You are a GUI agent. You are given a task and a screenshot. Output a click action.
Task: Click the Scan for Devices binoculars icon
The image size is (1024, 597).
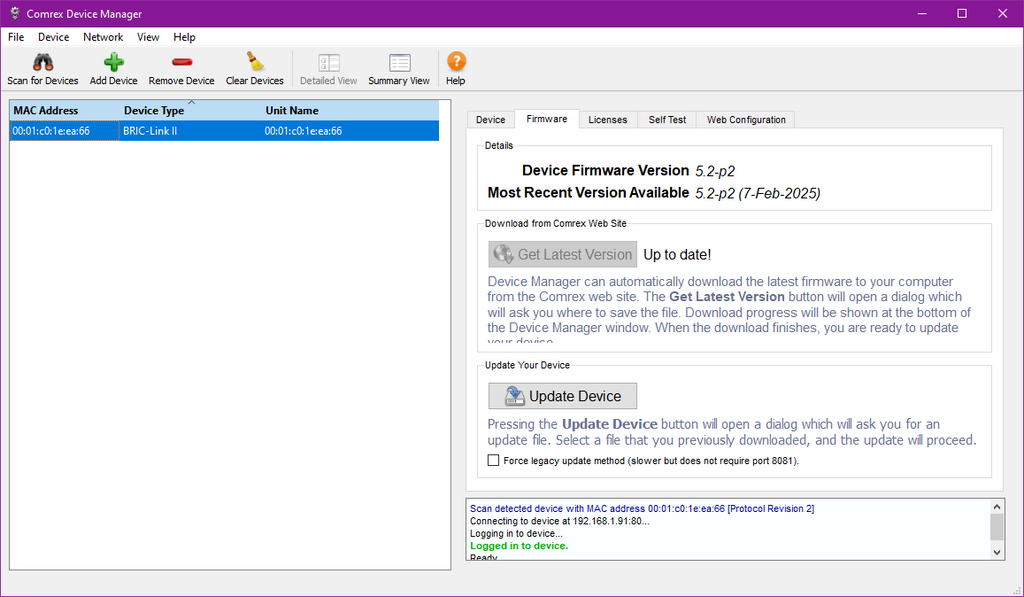(42, 62)
